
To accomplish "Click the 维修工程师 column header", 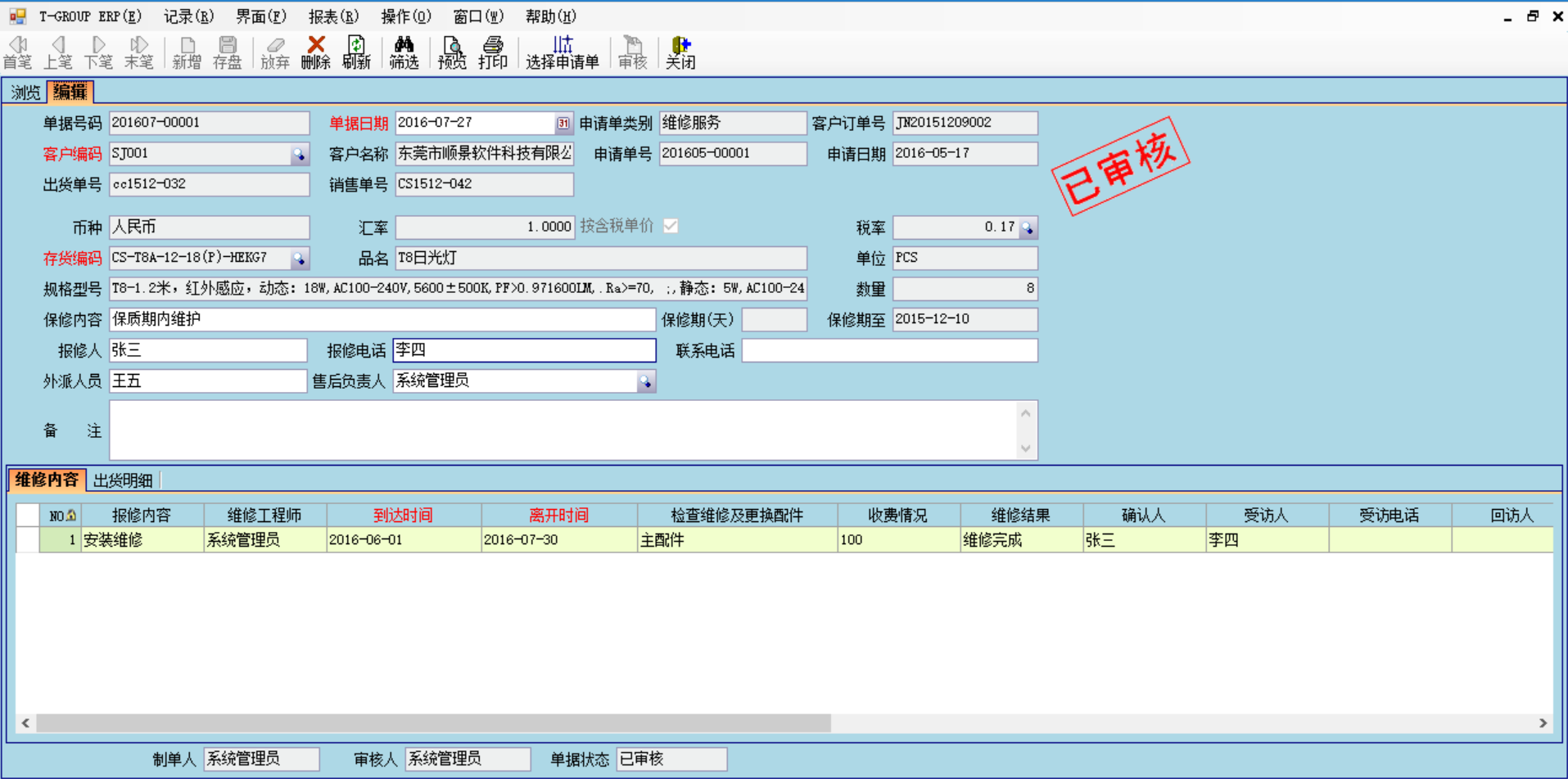I will coord(265,516).
